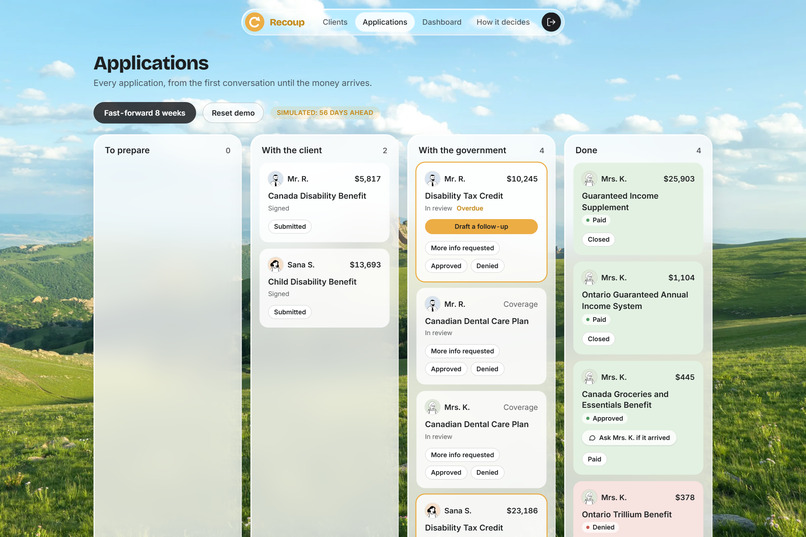Click Closed on Ontario Guaranteed Annual Income card
This screenshot has height=537, width=806.
(598, 339)
